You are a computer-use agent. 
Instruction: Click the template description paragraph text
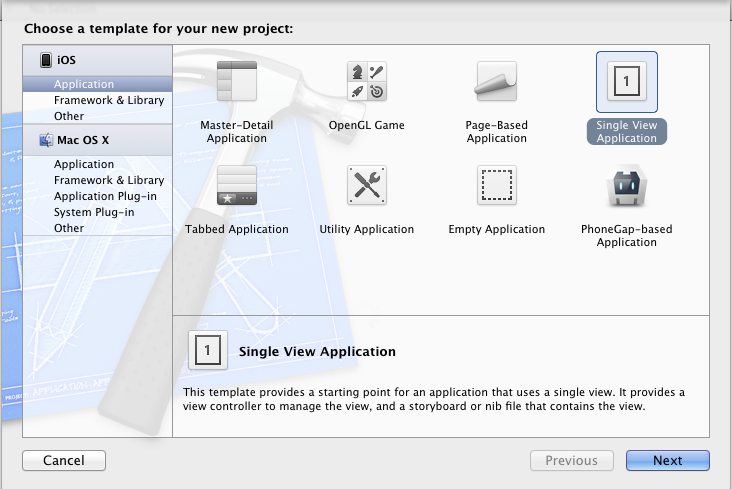(x=434, y=399)
